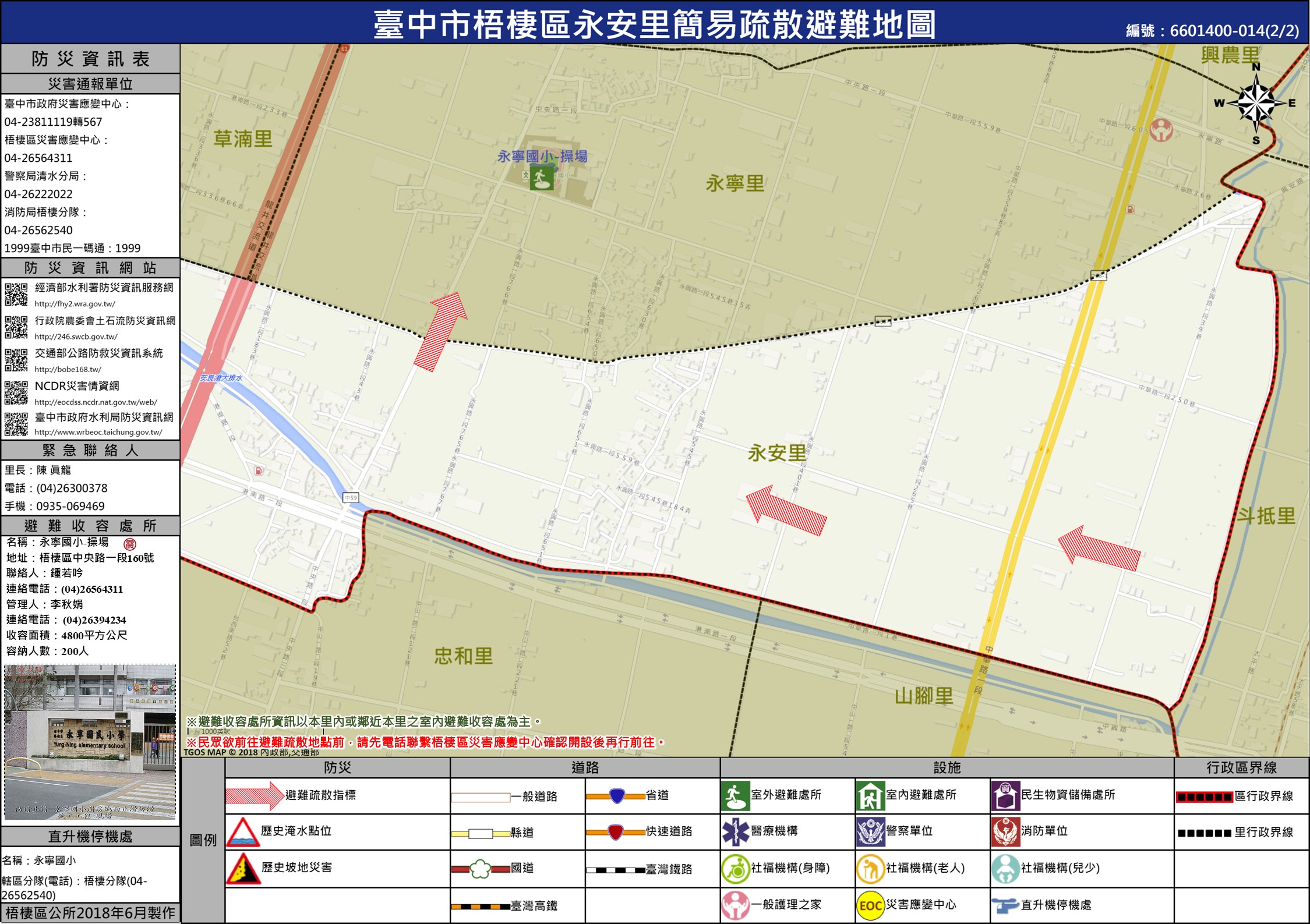Click the 民生物資儲備處所 purple legend icon
The height and width of the screenshot is (924, 1310).
click(1005, 796)
